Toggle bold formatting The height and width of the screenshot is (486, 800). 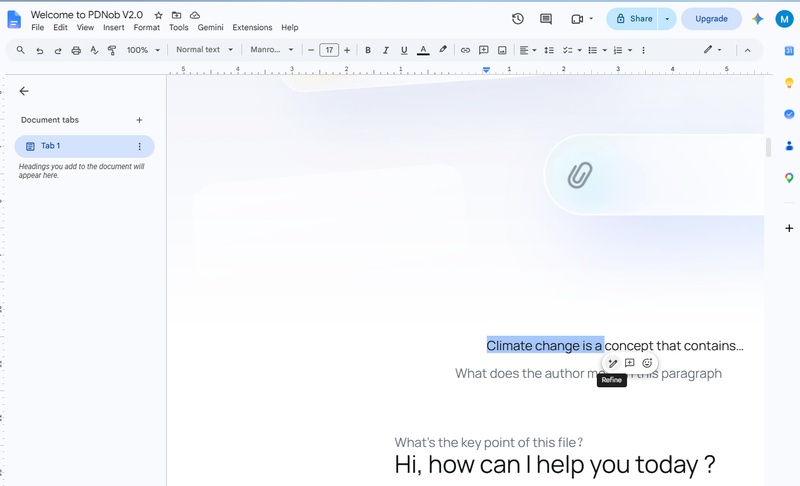367,50
